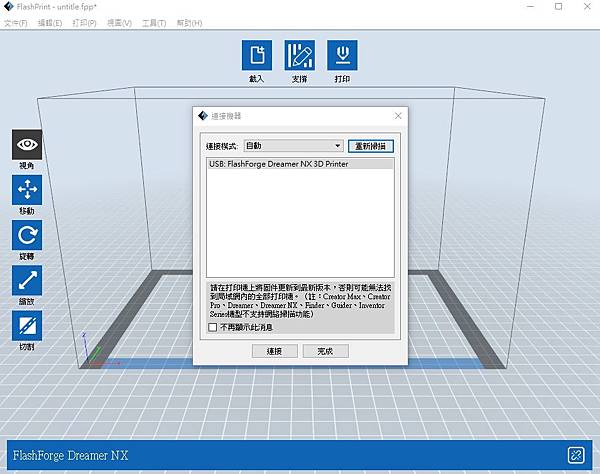600x474 pixels.
Task: Open the File (文件) menu
Action: [16, 23]
